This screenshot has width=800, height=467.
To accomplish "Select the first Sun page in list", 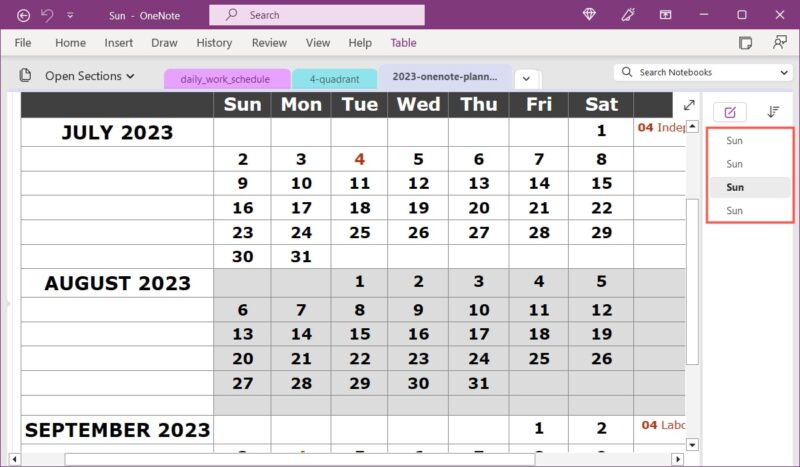I will point(750,141).
